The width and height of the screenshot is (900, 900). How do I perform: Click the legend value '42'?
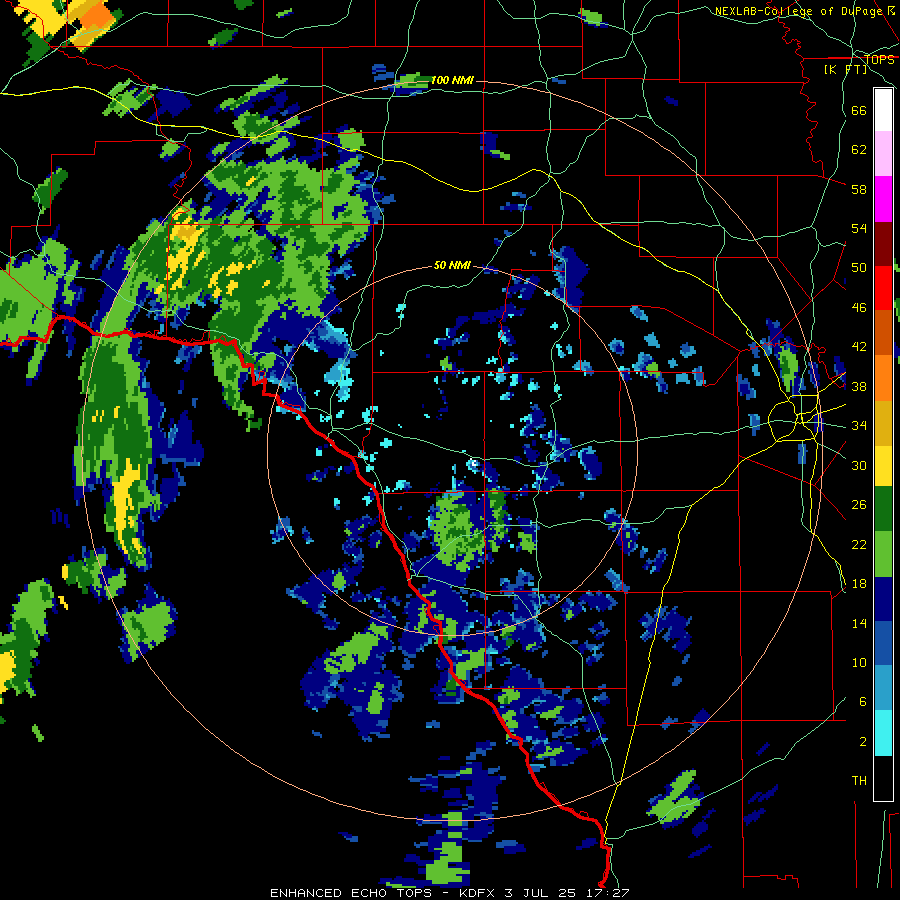859,347
